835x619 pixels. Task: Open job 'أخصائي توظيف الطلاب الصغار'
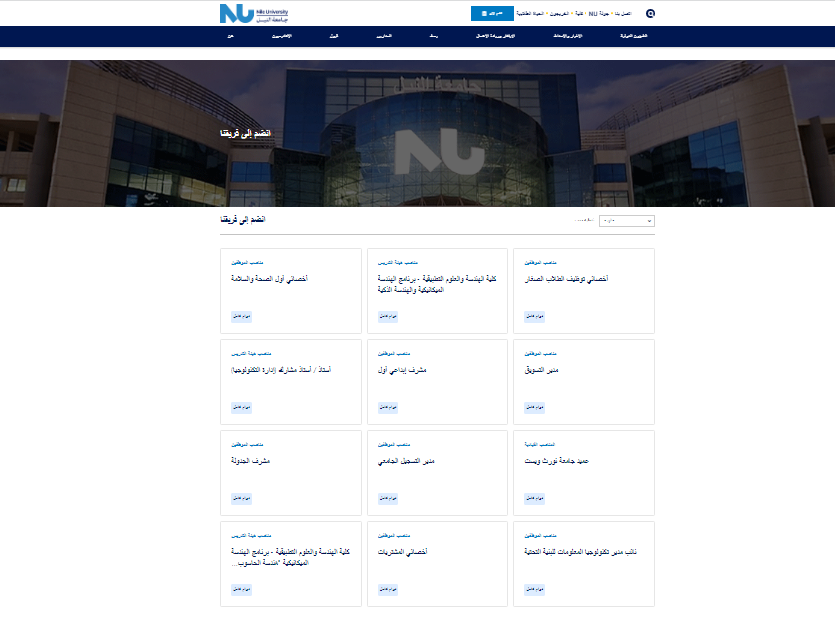point(567,279)
